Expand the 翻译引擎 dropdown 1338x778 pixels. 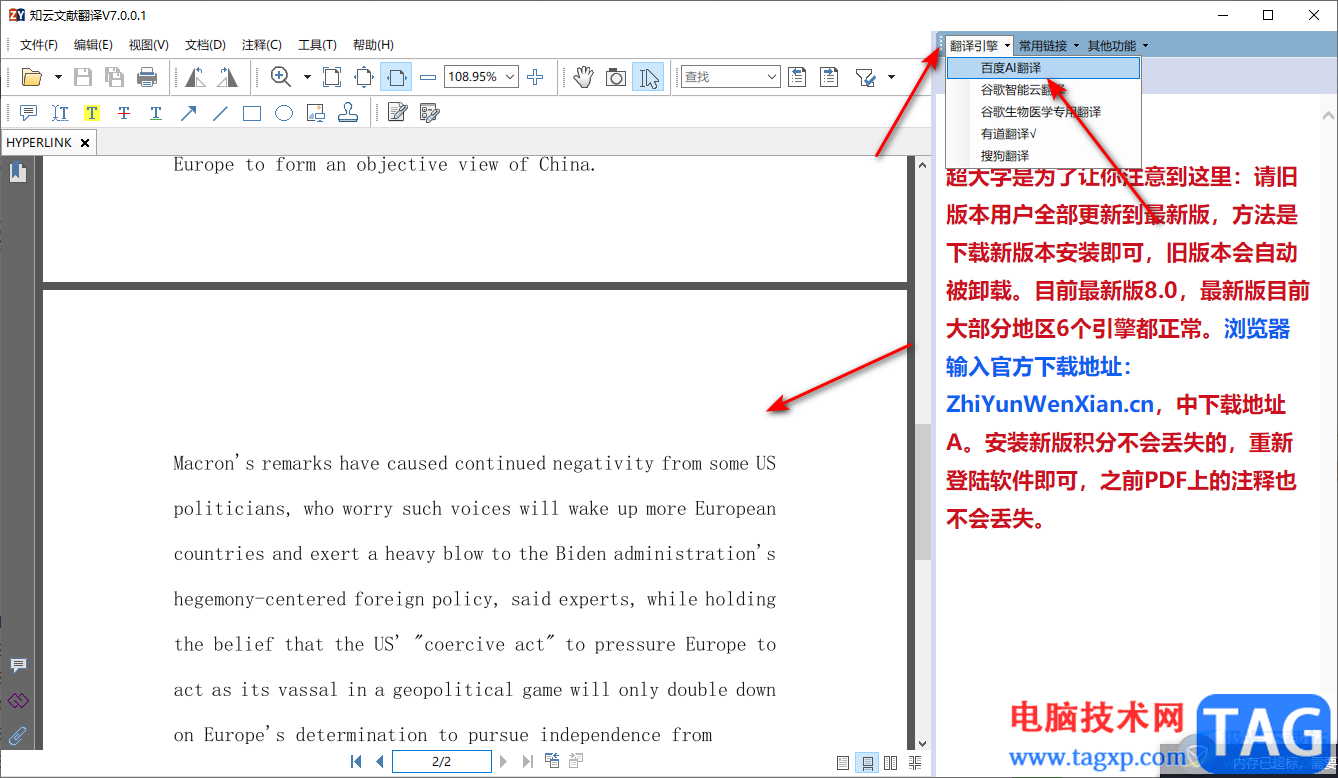(x=980, y=46)
